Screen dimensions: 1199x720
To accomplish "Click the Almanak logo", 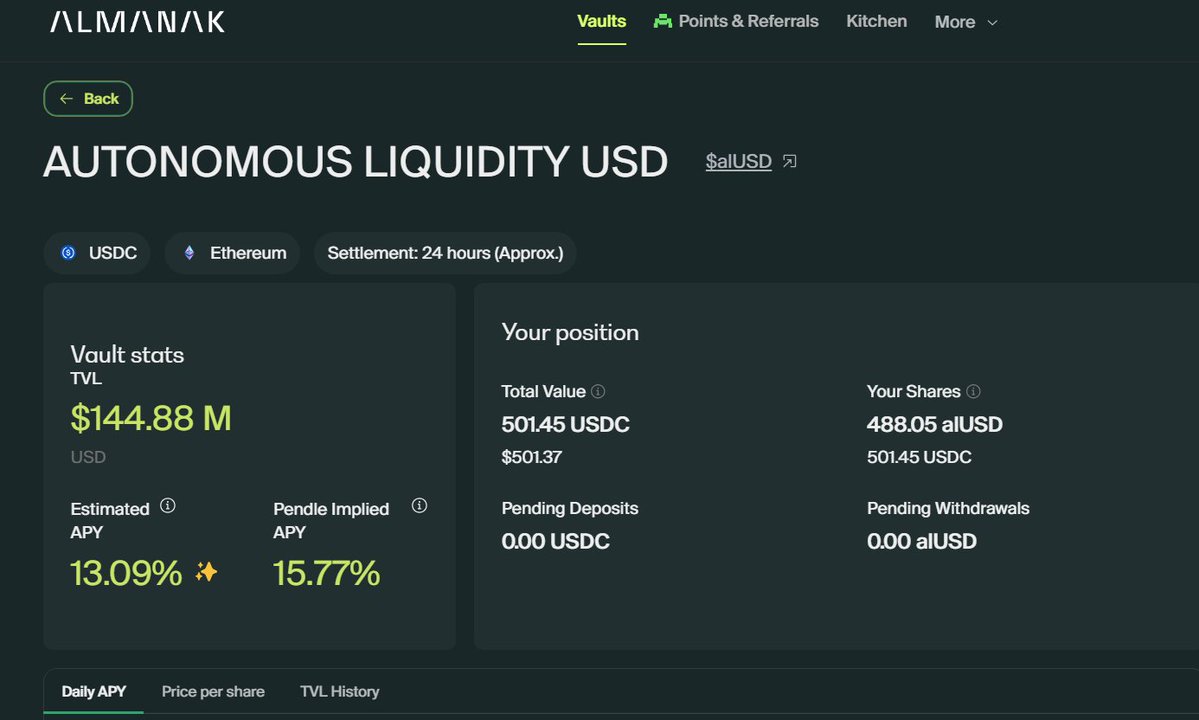I will tap(138, 21).
